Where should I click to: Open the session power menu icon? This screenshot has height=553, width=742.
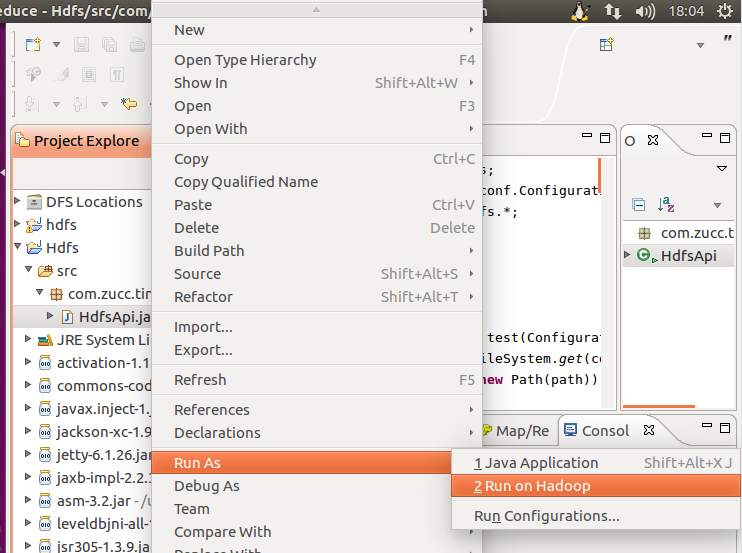pyautogui.click(x=725, y=11)
